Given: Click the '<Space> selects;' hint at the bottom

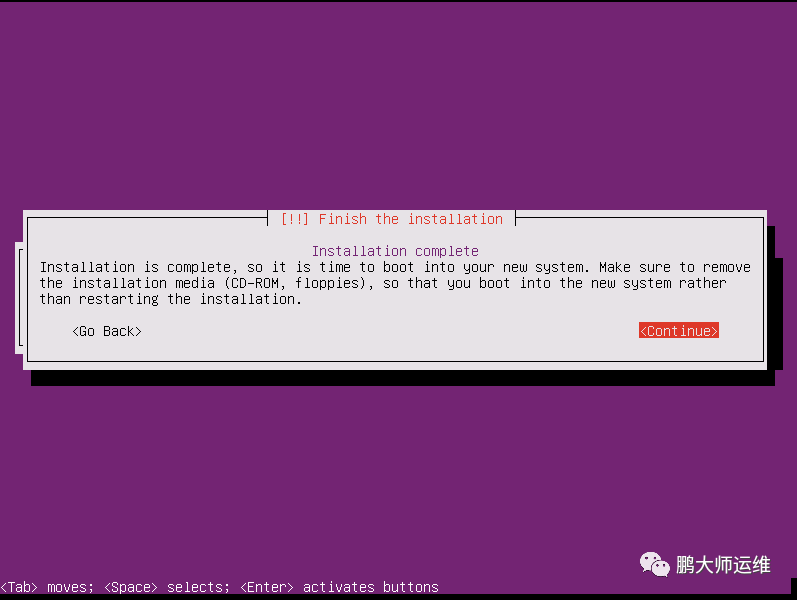Looking at the screenshot, I should [167, 587].
